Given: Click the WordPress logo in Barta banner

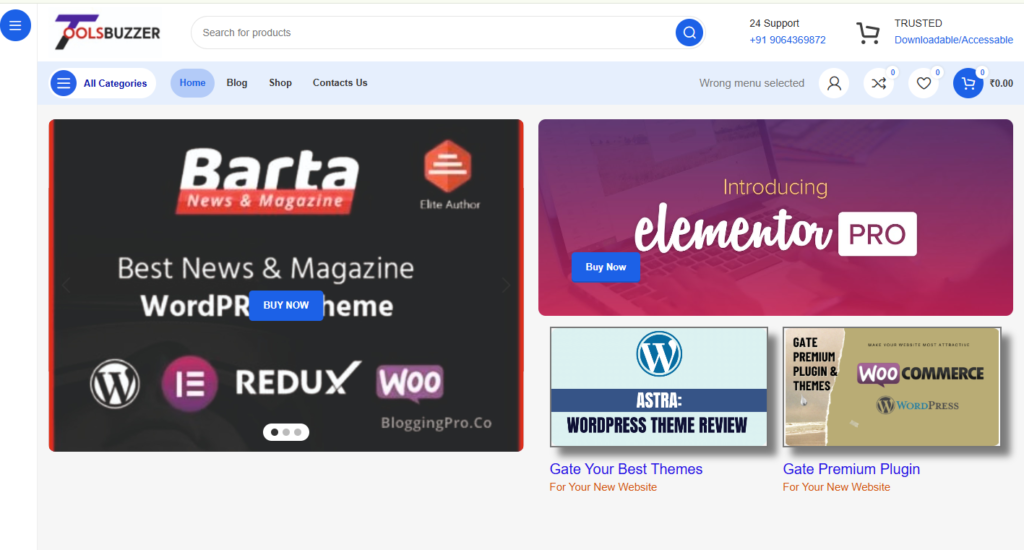Looking at the screenshot, I should 115,383.
